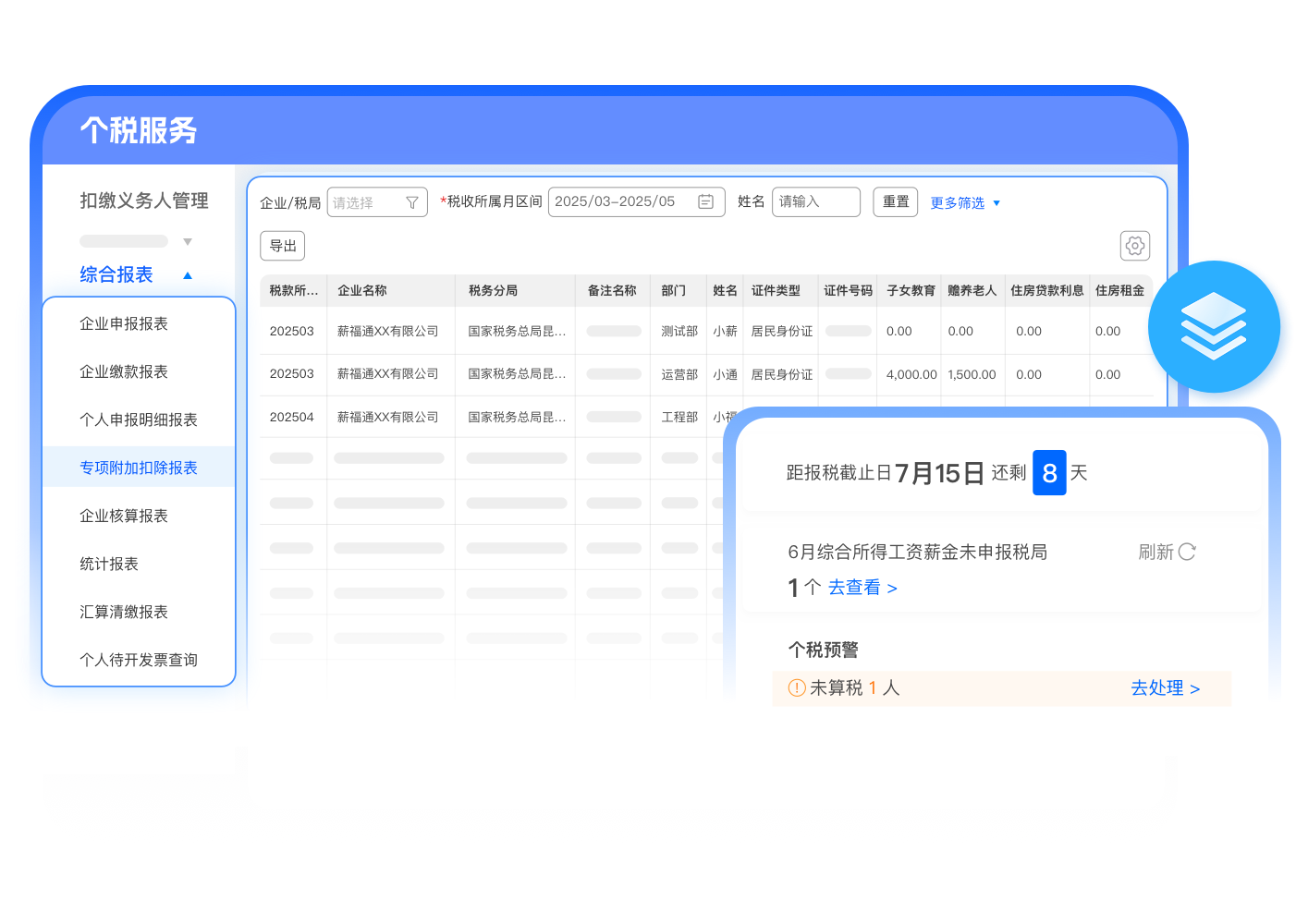
Task: Click the 导出 export button
Action: tap(283, 246)
